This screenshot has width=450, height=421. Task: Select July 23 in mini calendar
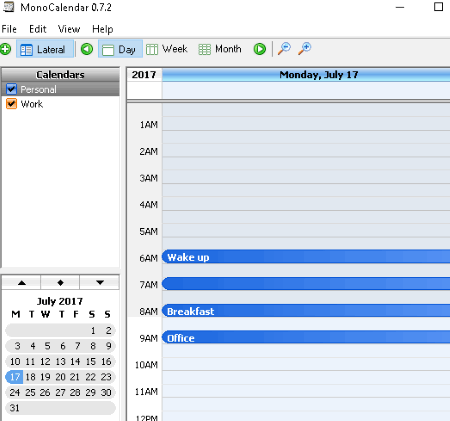coord(106,377)
